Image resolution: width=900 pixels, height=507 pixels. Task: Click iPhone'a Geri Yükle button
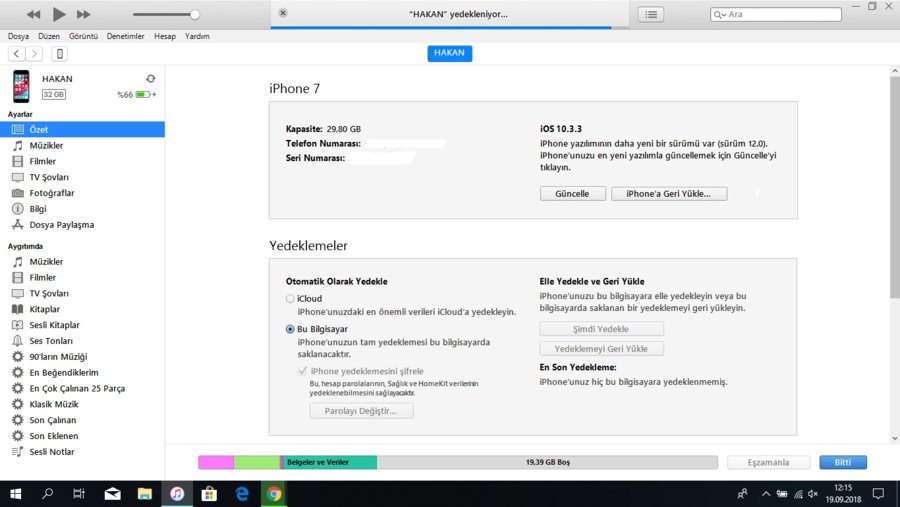pyautogui.click(x=669, y=194)
